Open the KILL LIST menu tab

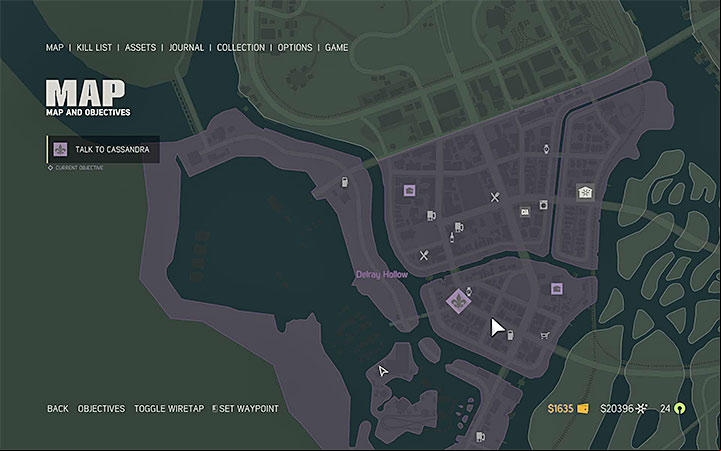(94, 47)
